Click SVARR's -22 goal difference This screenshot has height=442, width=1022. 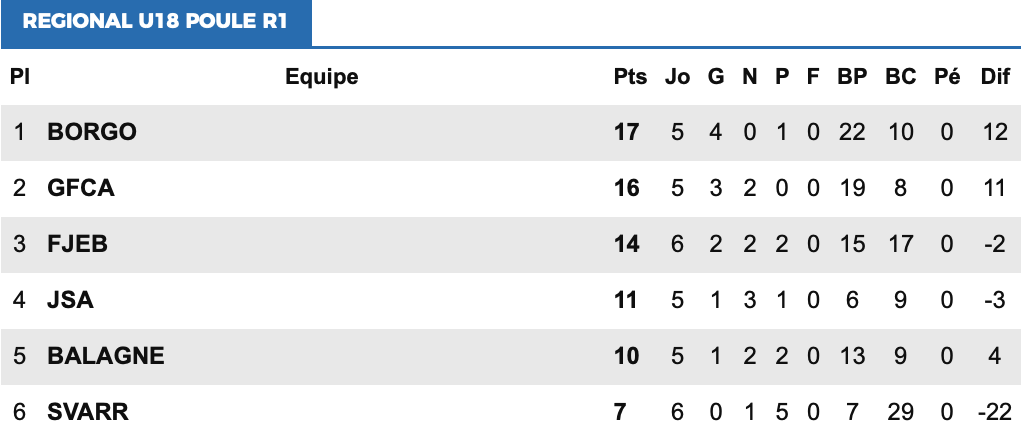pos(995,412)
